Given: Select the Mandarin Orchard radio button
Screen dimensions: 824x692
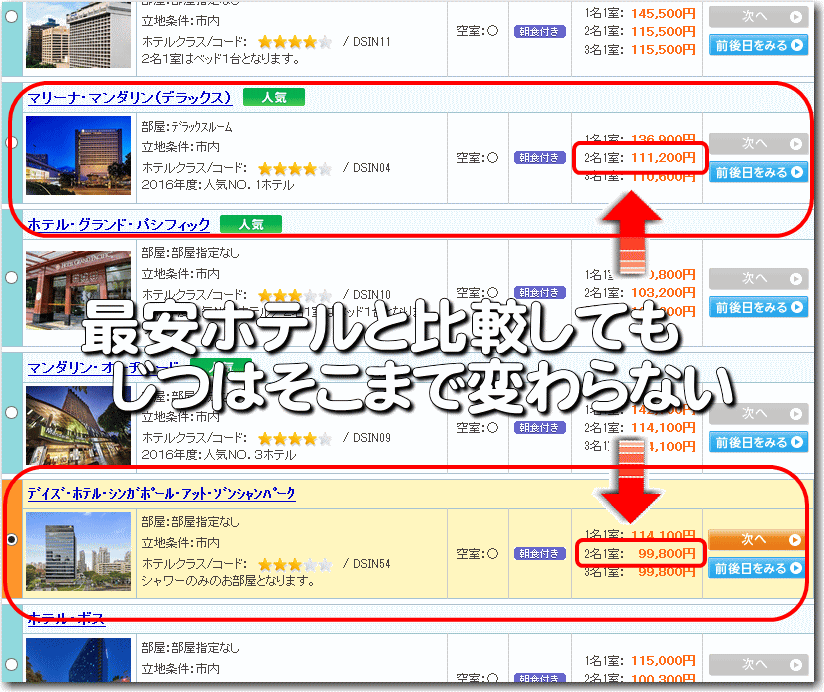Looking at the screenshot, I should (12, 412).
